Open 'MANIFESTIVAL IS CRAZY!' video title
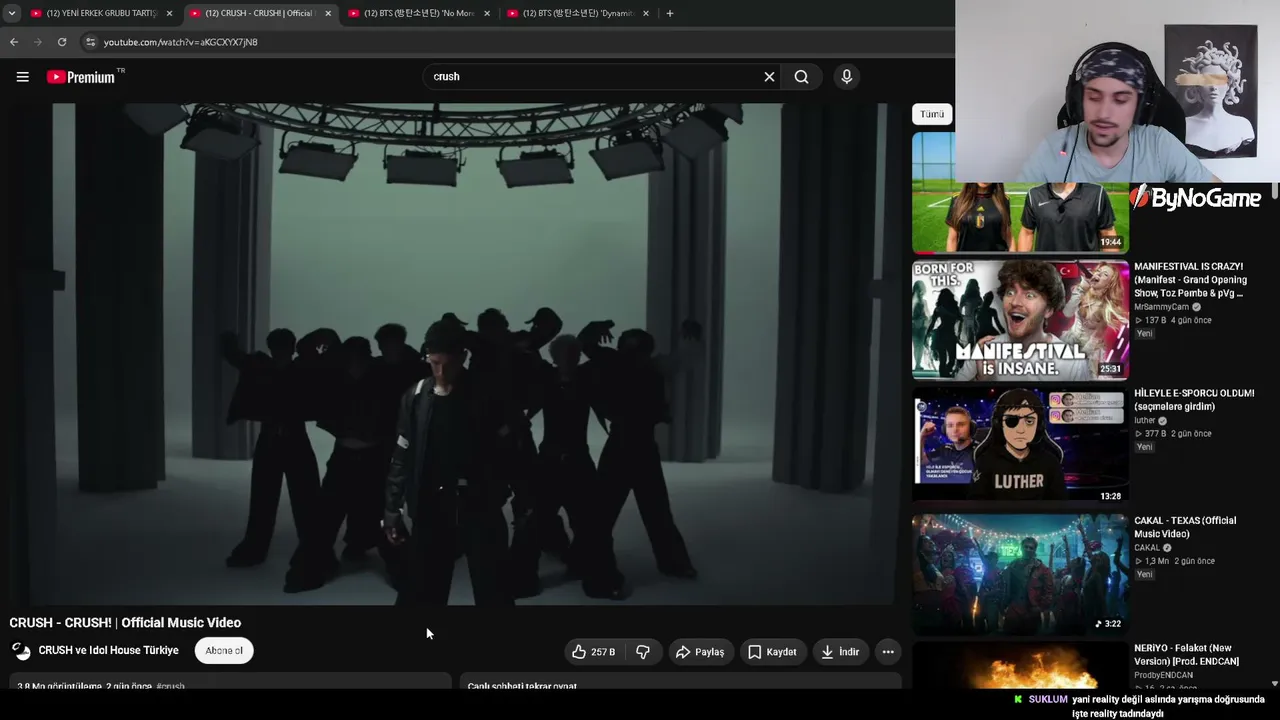 pyautogui.click(x=1190, y=280)
